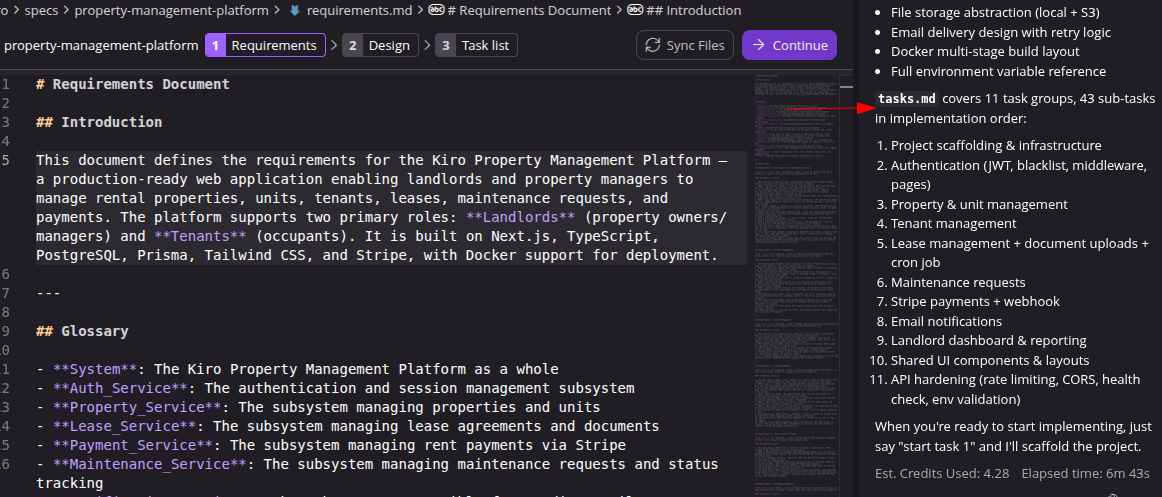Image resolution: width=1162 pixels, height=497 pixels.
Task: Click breadcrumb chevron after requirements.md
Action: click(x=420, y=10)
